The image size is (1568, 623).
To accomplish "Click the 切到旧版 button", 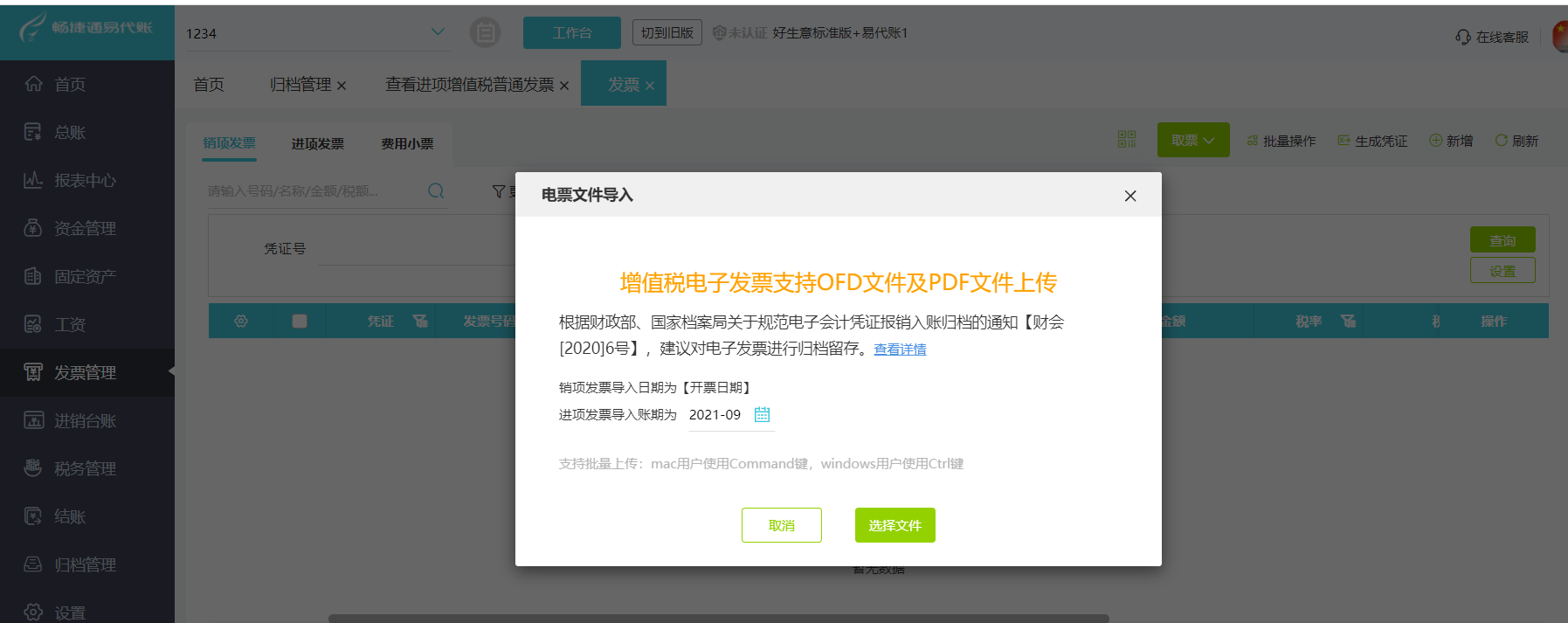I will [667, 33].
